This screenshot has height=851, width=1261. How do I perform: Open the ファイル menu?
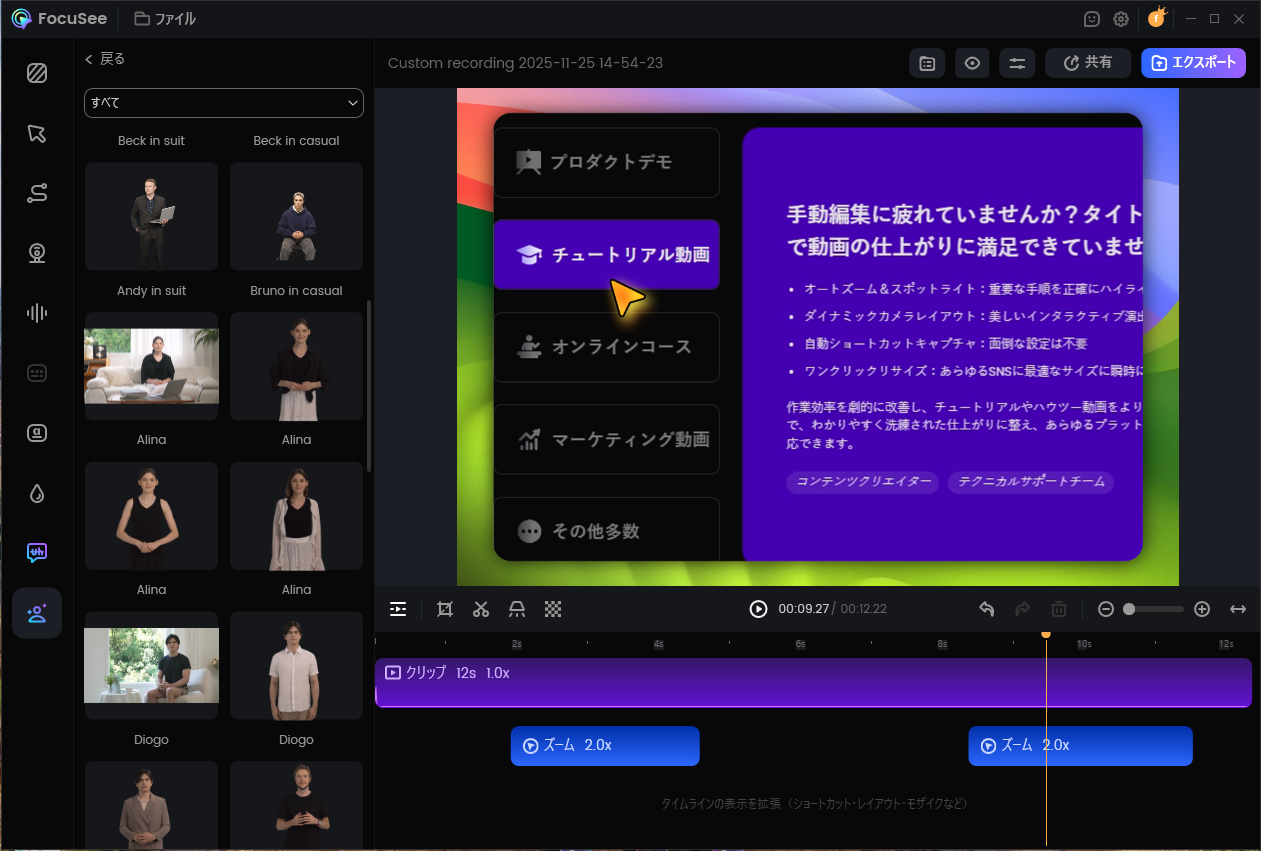point(165,19)
